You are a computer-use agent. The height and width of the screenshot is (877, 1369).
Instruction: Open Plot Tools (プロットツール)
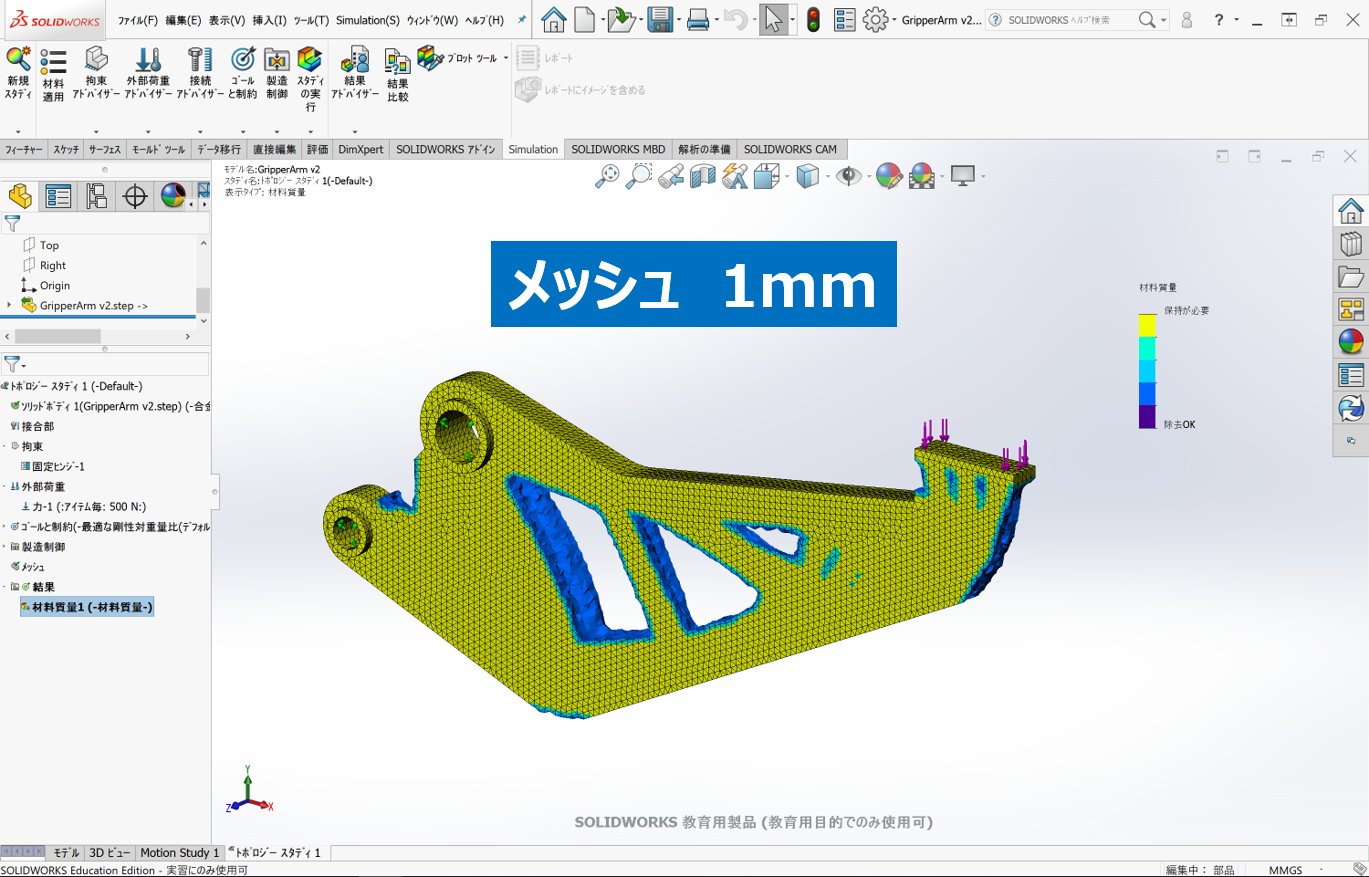457,58
